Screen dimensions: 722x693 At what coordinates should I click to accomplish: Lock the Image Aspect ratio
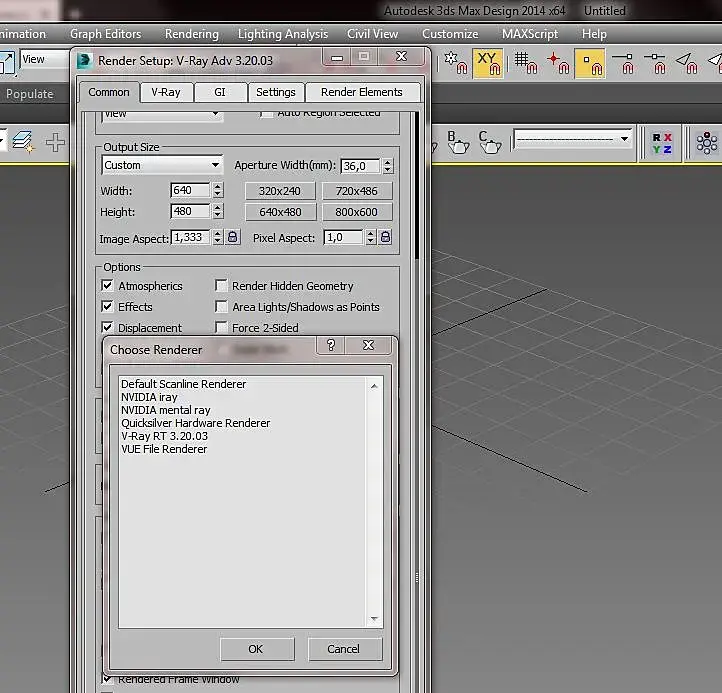(x=232, y=237)
